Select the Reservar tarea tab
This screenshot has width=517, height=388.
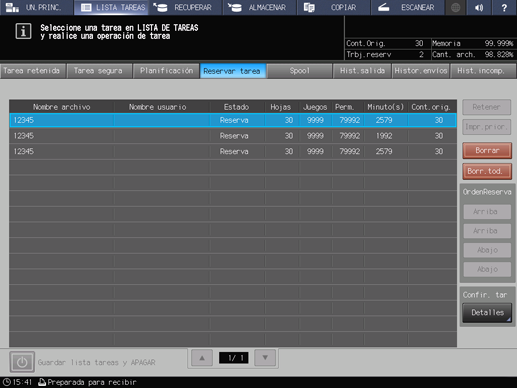click(x=232, y=71)
